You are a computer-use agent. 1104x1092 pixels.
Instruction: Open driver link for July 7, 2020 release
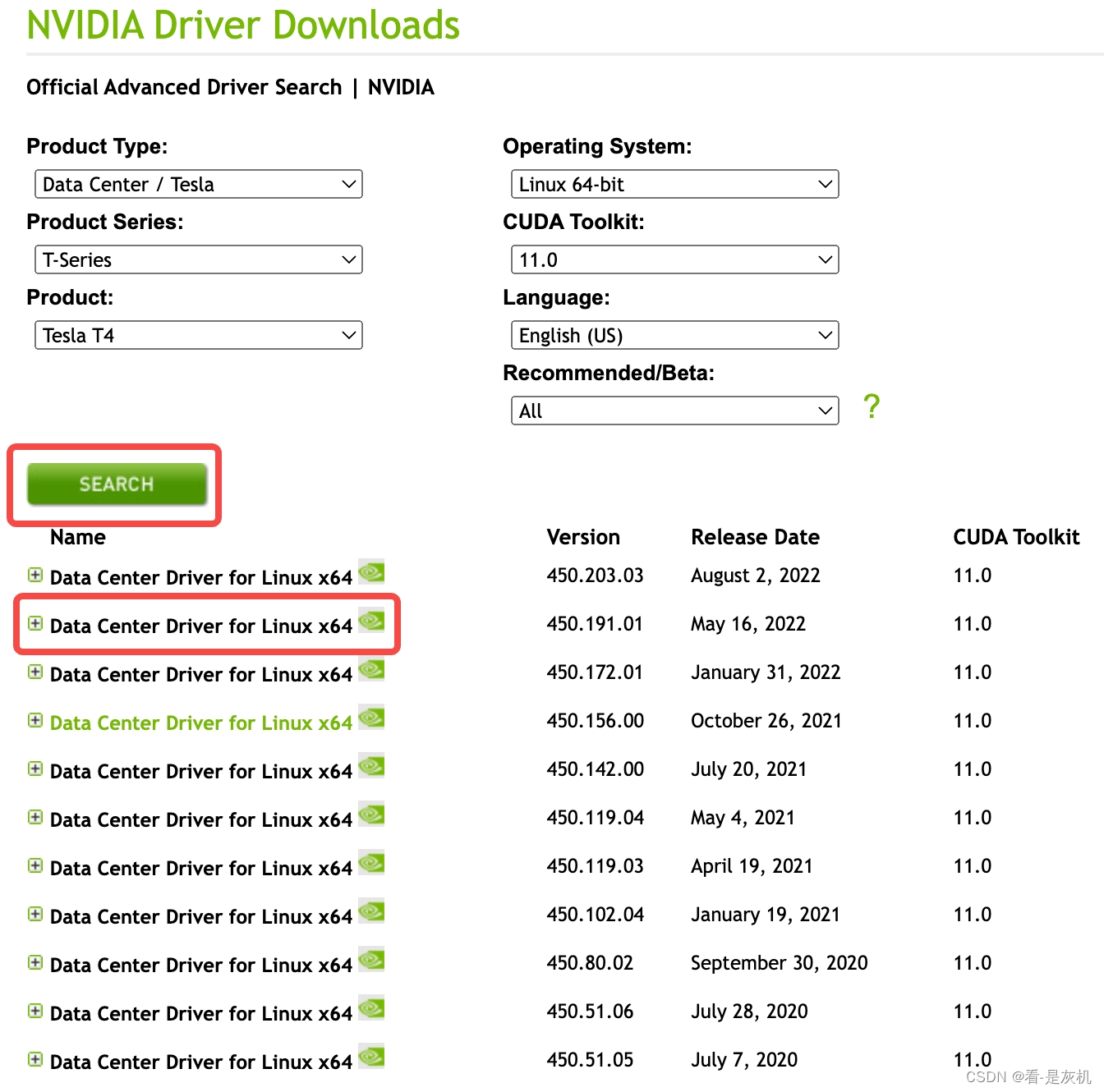point(201,1062)
